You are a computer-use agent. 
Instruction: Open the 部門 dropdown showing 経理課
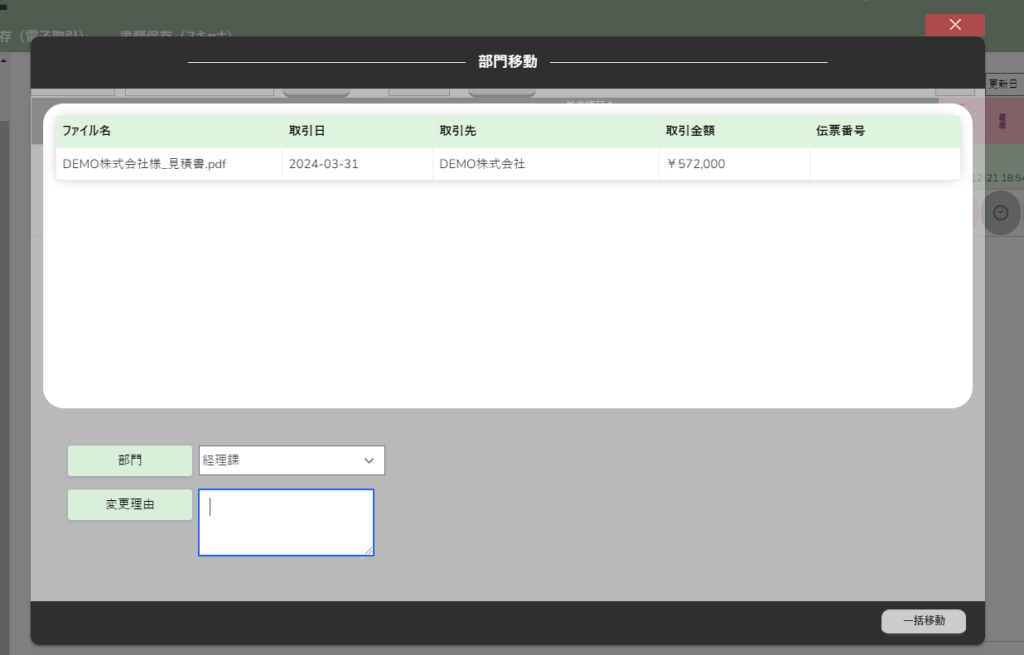291,460
